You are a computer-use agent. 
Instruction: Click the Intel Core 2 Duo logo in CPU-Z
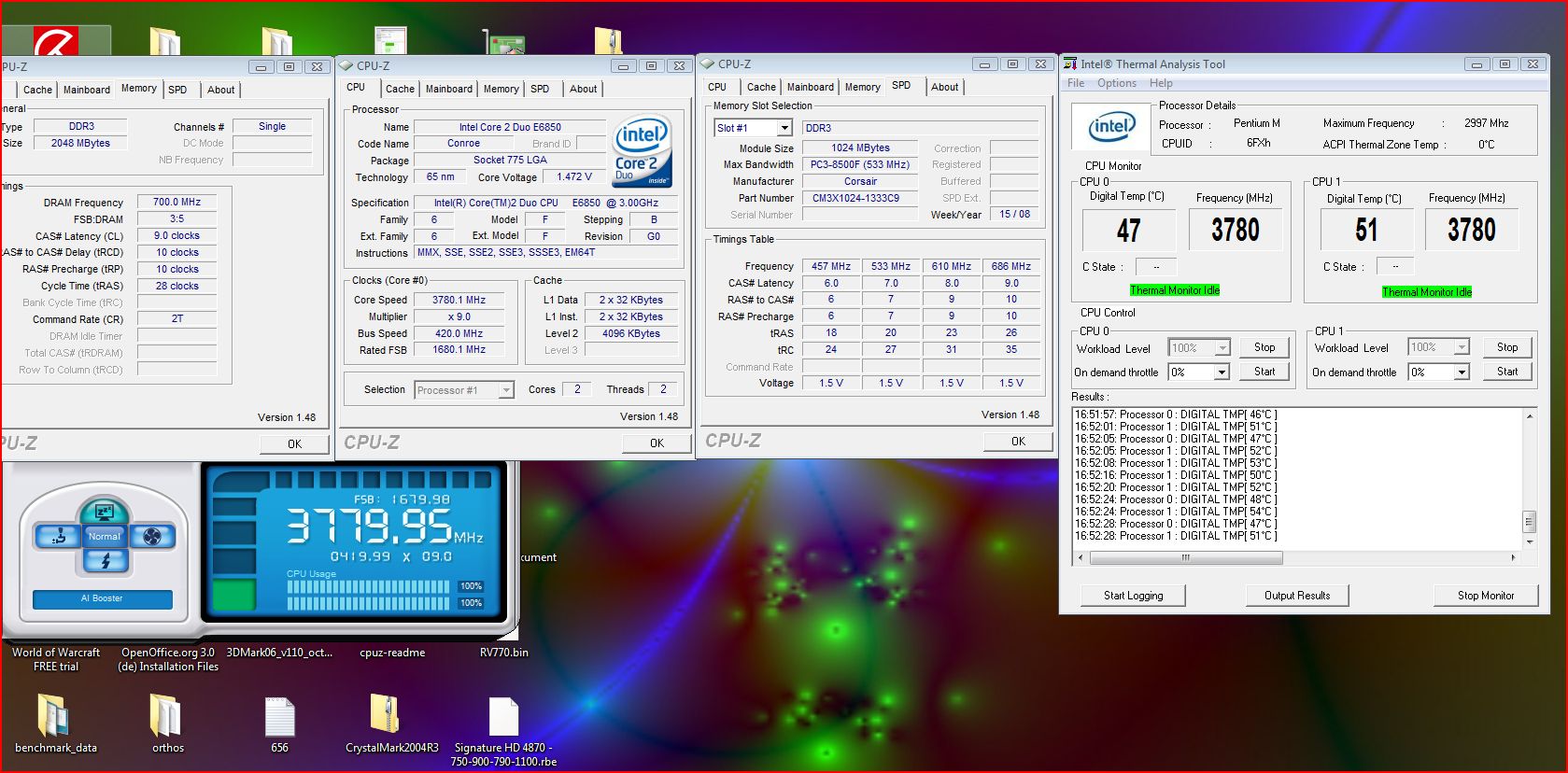642,150
